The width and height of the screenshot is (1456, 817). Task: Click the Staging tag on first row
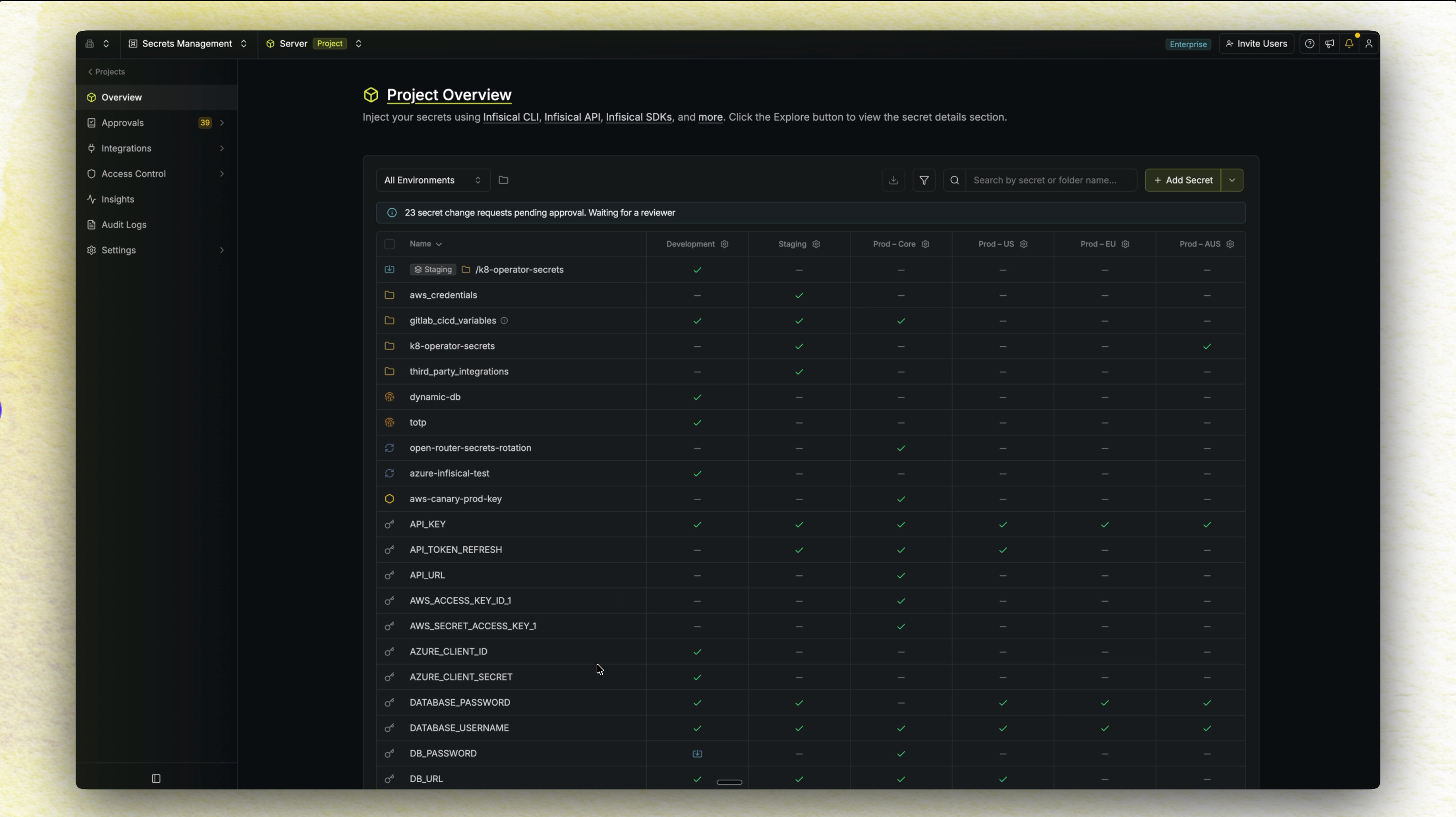(x=433, y=270)
